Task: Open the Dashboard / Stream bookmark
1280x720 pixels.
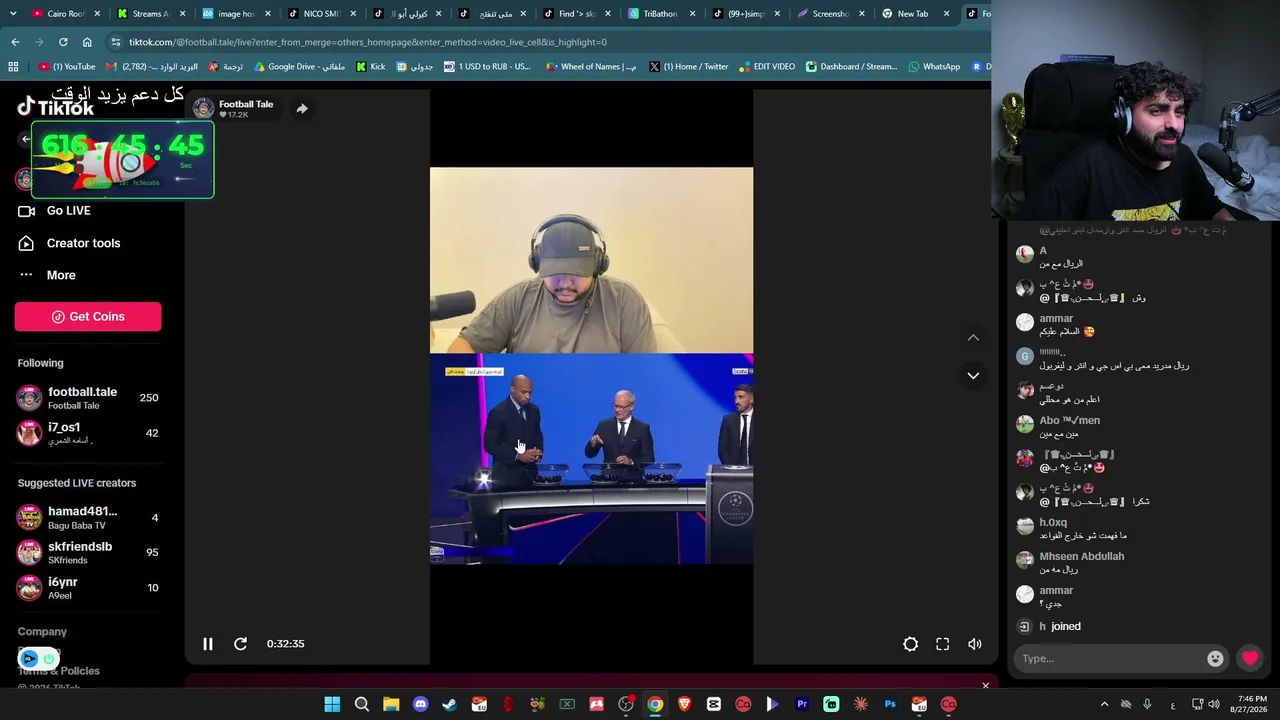Action: click(851, 67)
